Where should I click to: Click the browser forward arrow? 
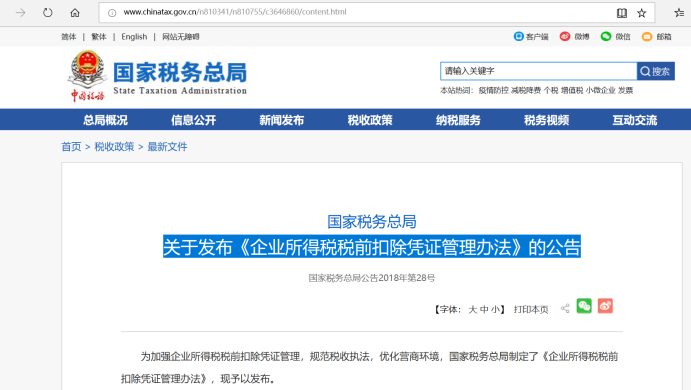tap(20, 12)
